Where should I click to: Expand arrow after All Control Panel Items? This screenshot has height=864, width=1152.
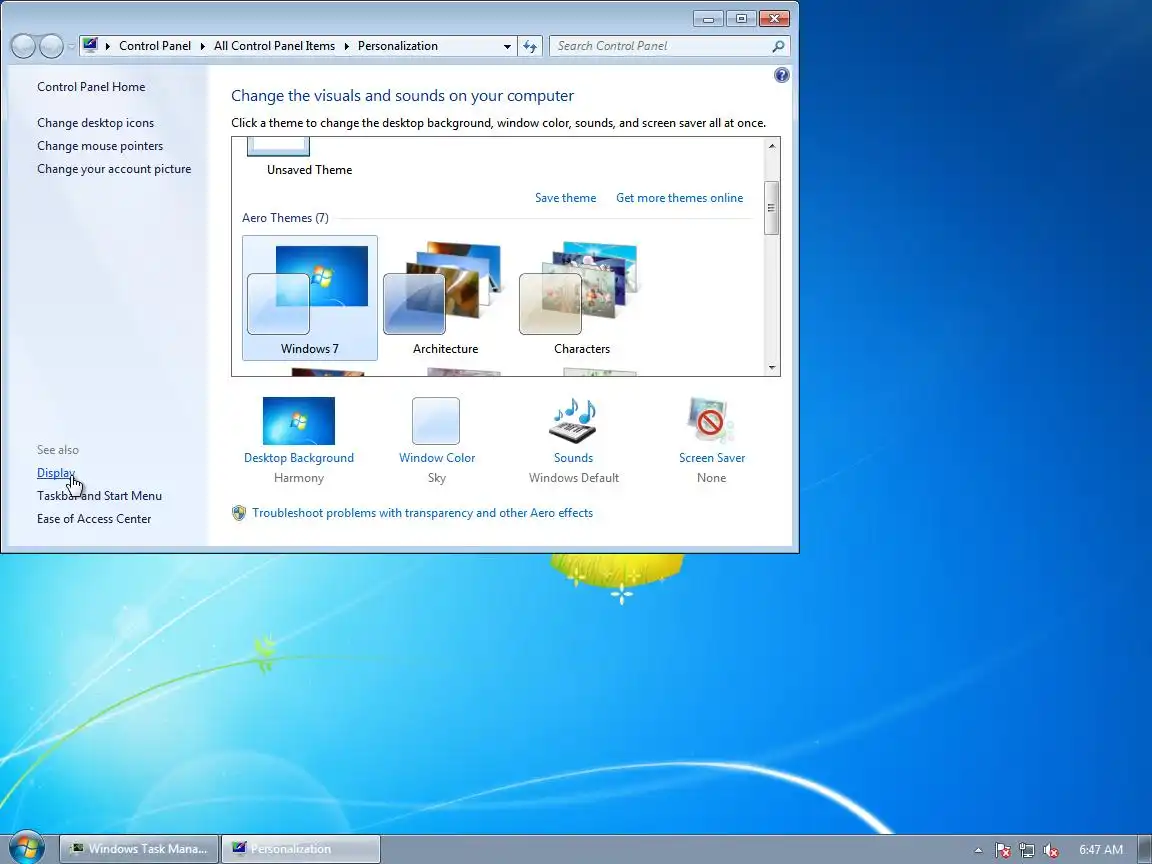point(347,46)
